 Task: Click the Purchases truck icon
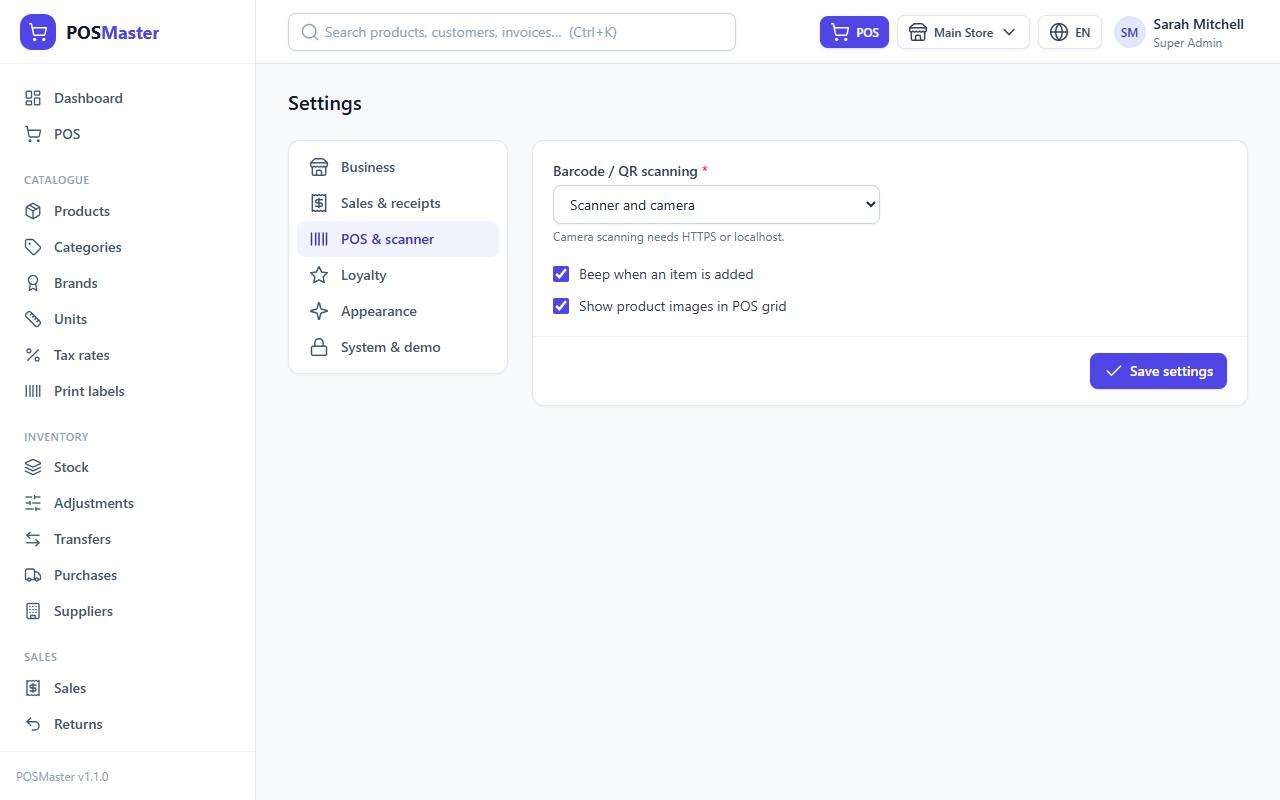[33, 575]
